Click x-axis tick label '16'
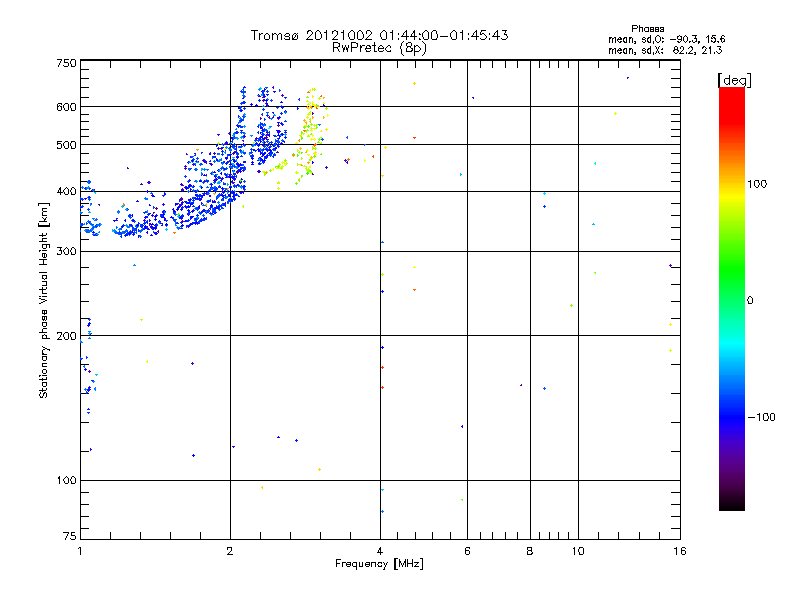Screen dimensions: 800x600 tap(680, 551)
